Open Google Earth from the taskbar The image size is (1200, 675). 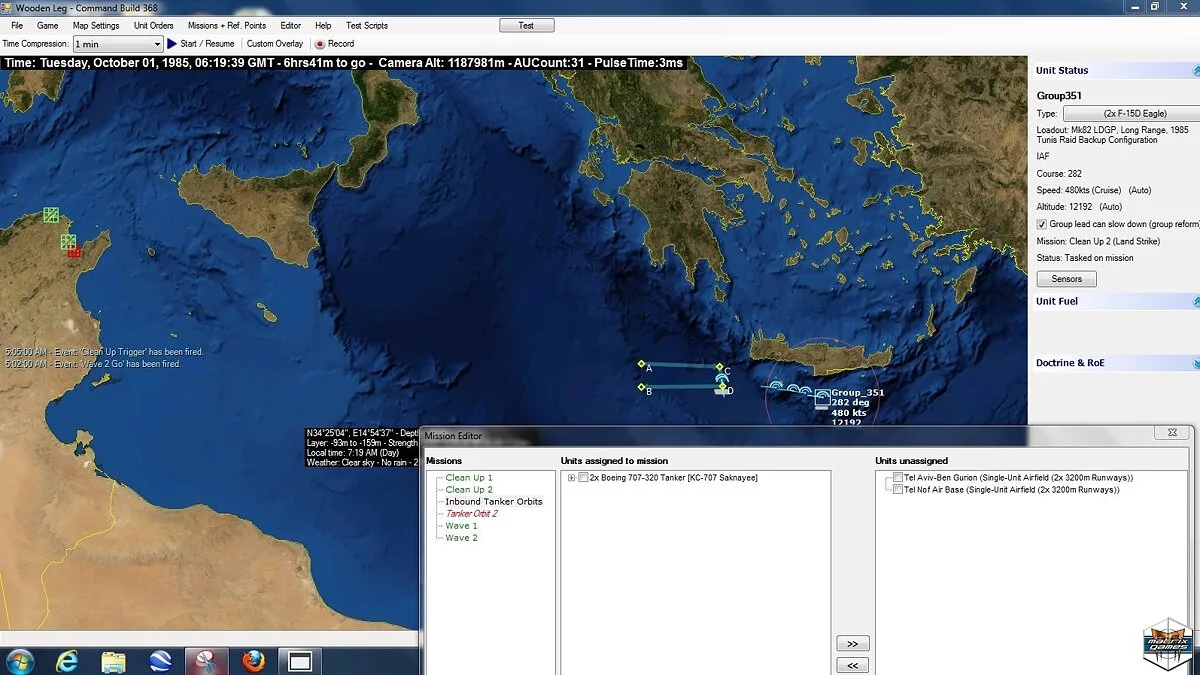[x=160, y=661]
